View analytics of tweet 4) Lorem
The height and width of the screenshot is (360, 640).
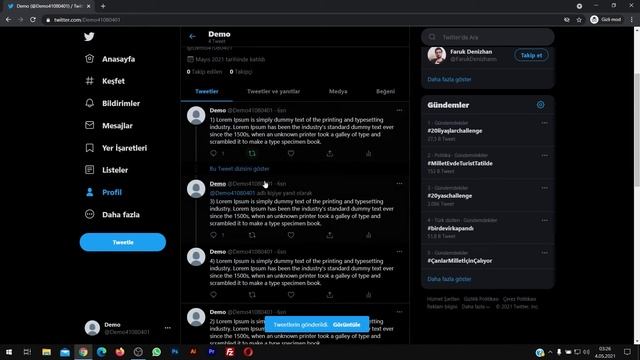click(368, 295)
